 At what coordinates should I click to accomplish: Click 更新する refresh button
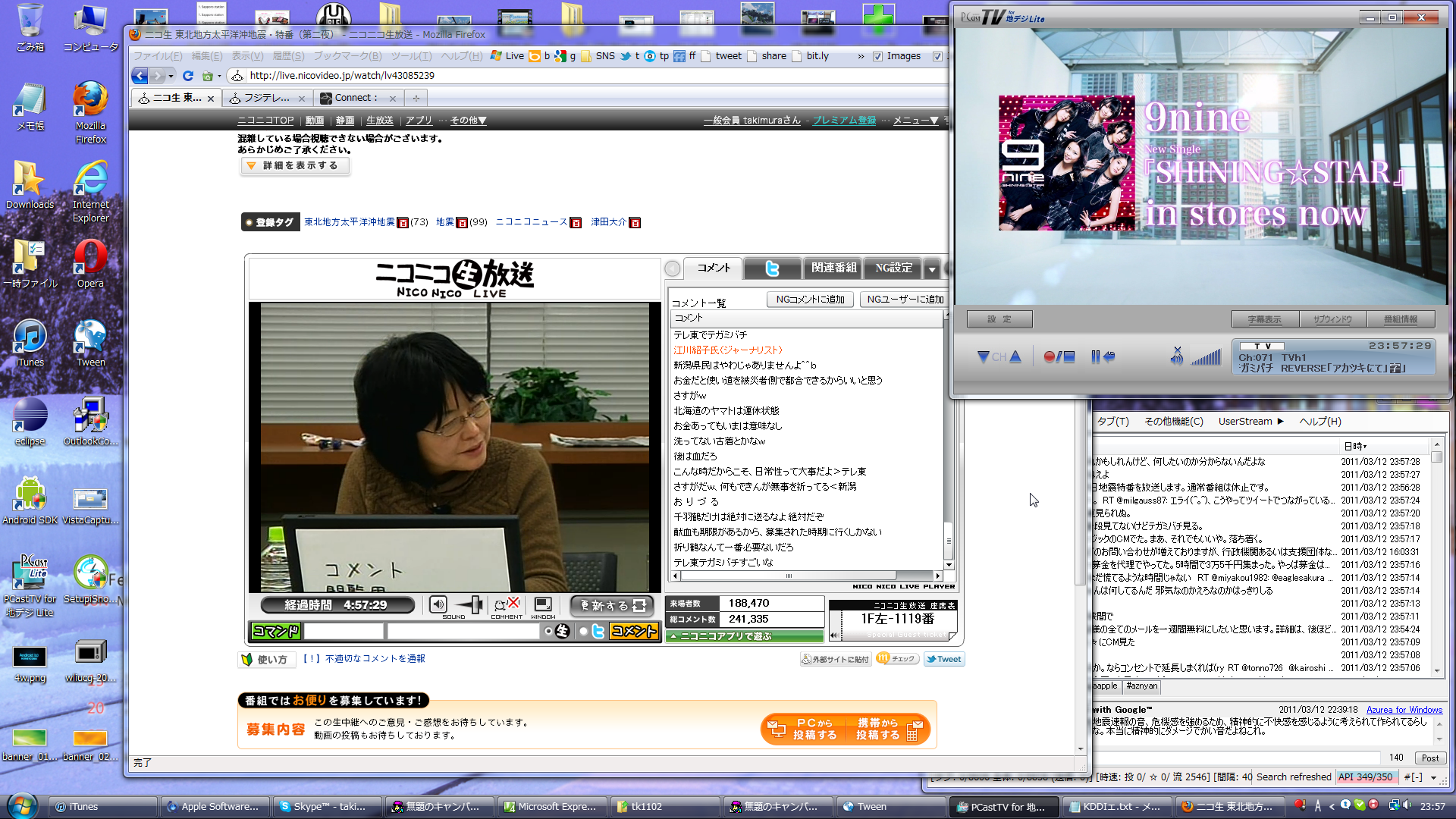tap(612, 605)
